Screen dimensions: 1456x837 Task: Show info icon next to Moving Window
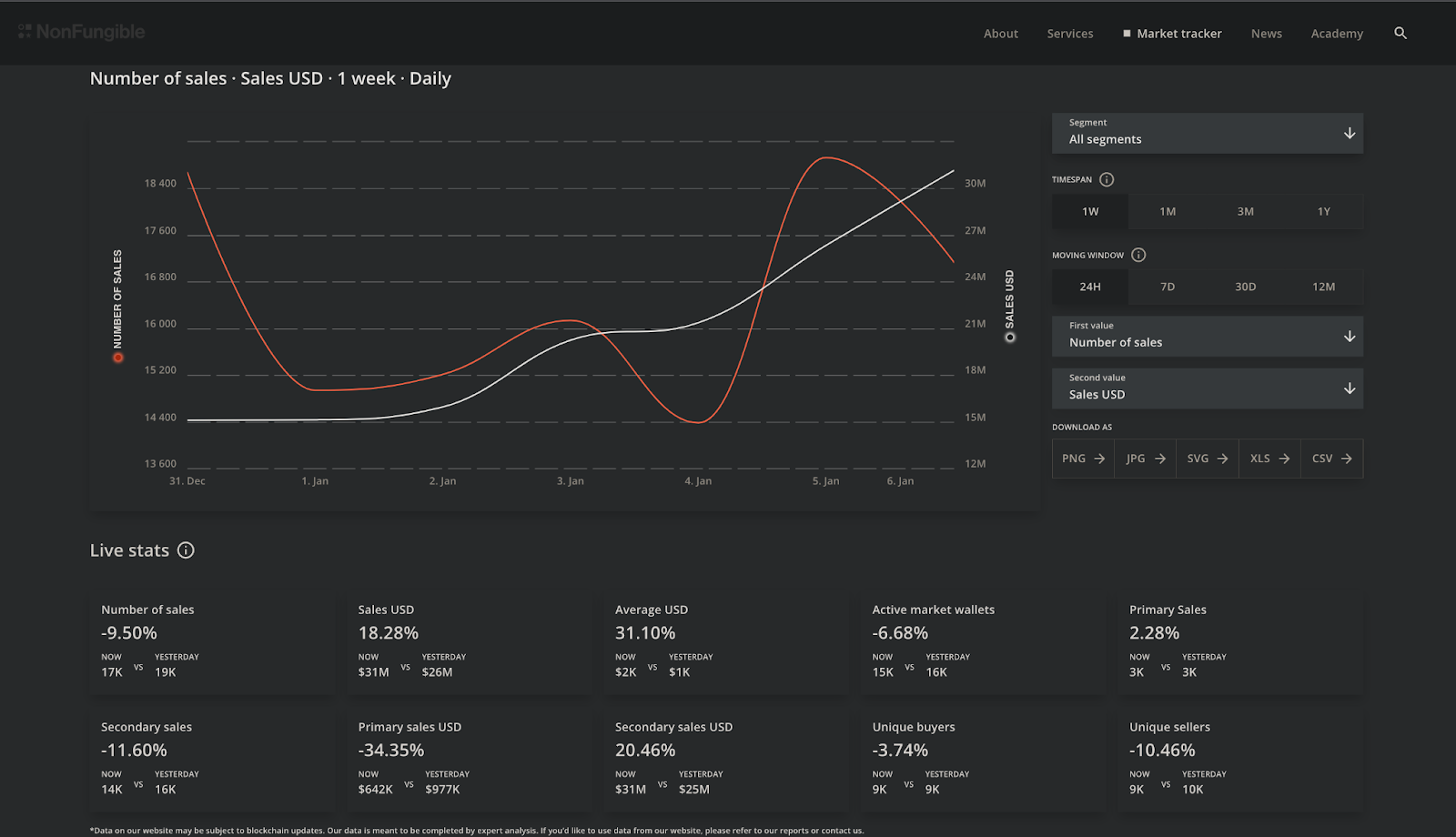click(1138, 255)
